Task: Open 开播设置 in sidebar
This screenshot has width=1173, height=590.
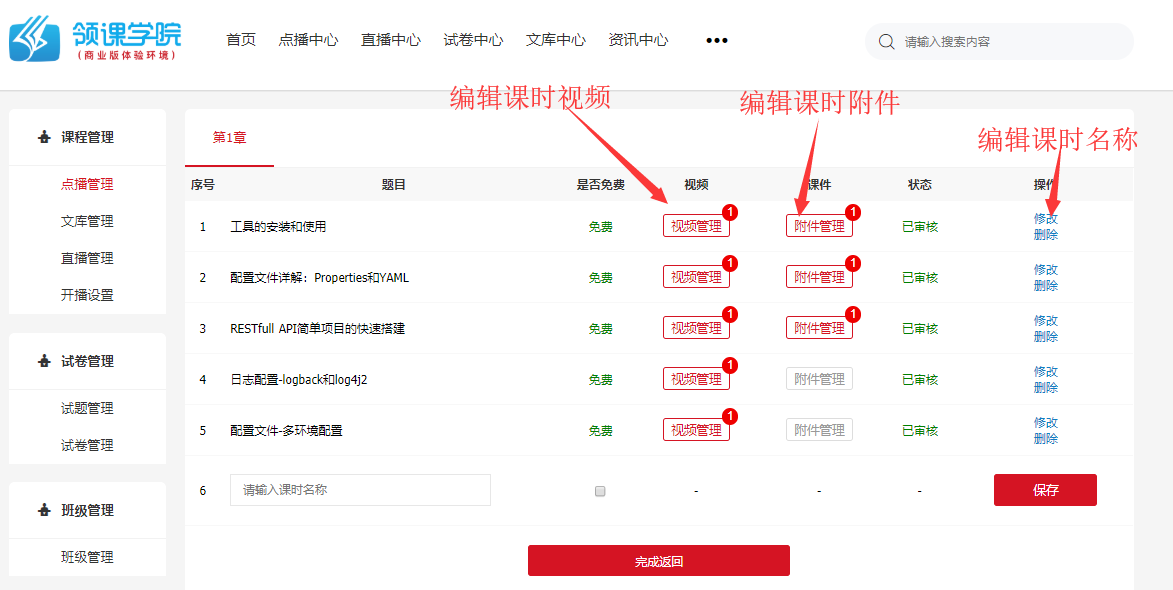Action: tap(87, 295)
